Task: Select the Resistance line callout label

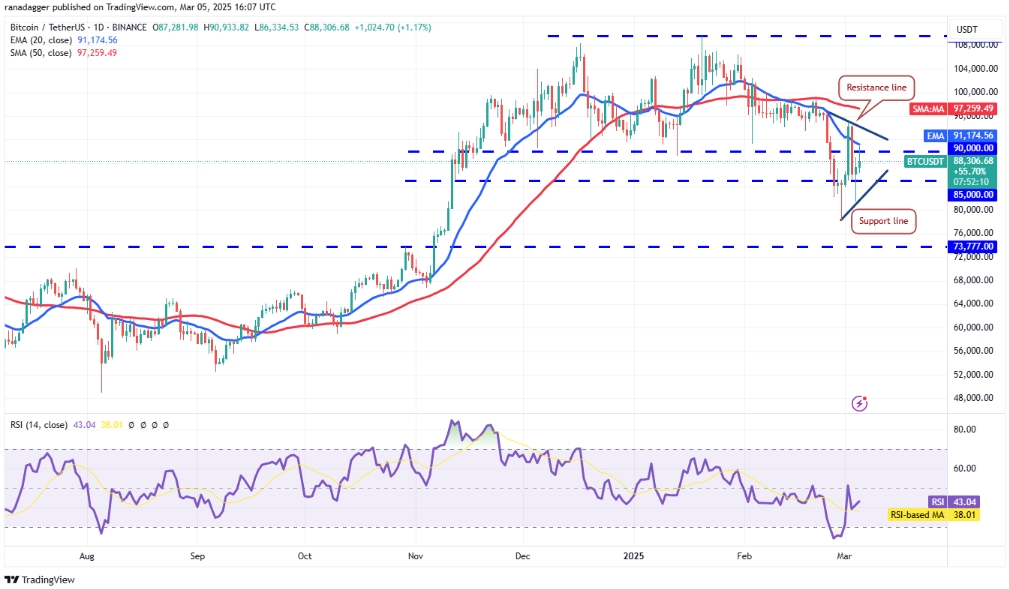Action: click(x=876, y=88)
